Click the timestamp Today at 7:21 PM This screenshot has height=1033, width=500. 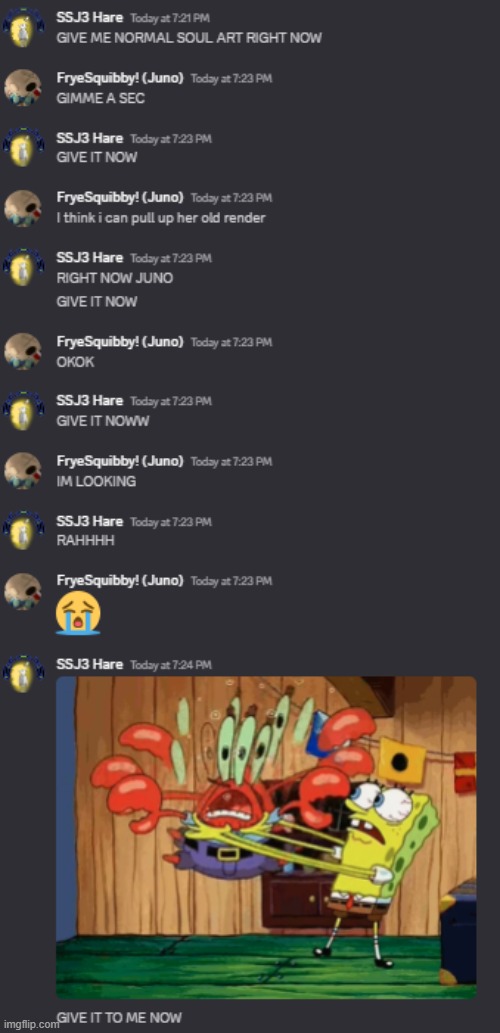pos(171,18)
